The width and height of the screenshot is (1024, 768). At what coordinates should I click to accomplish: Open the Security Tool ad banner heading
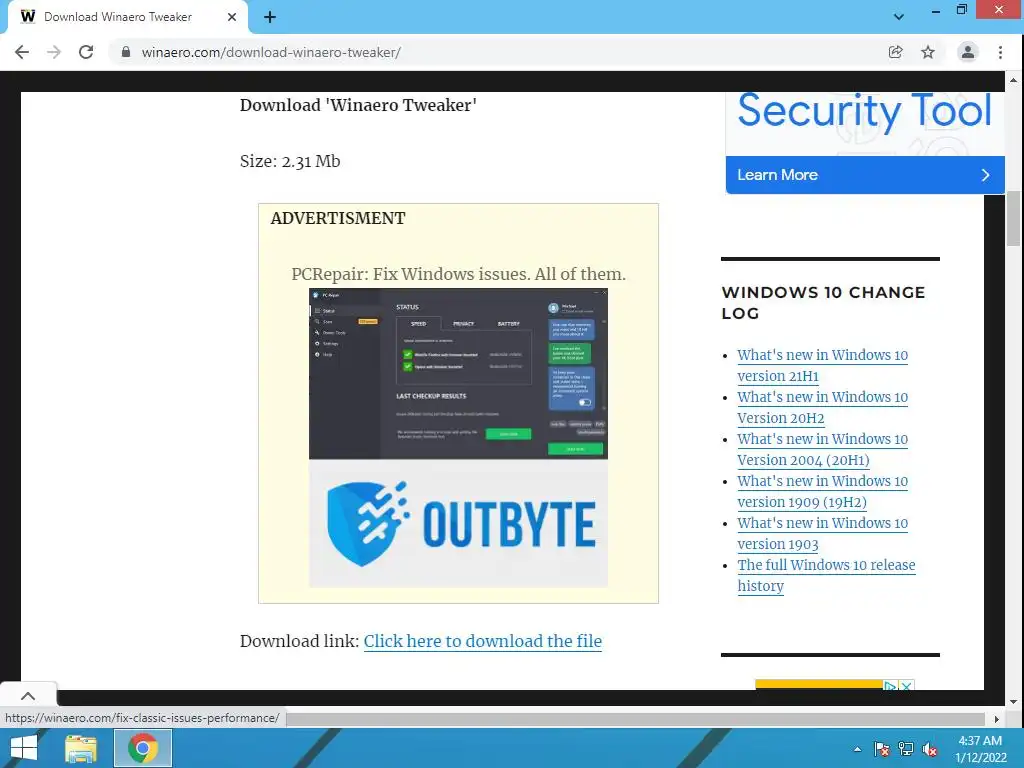pyautogui.click(x=865, y=110)
